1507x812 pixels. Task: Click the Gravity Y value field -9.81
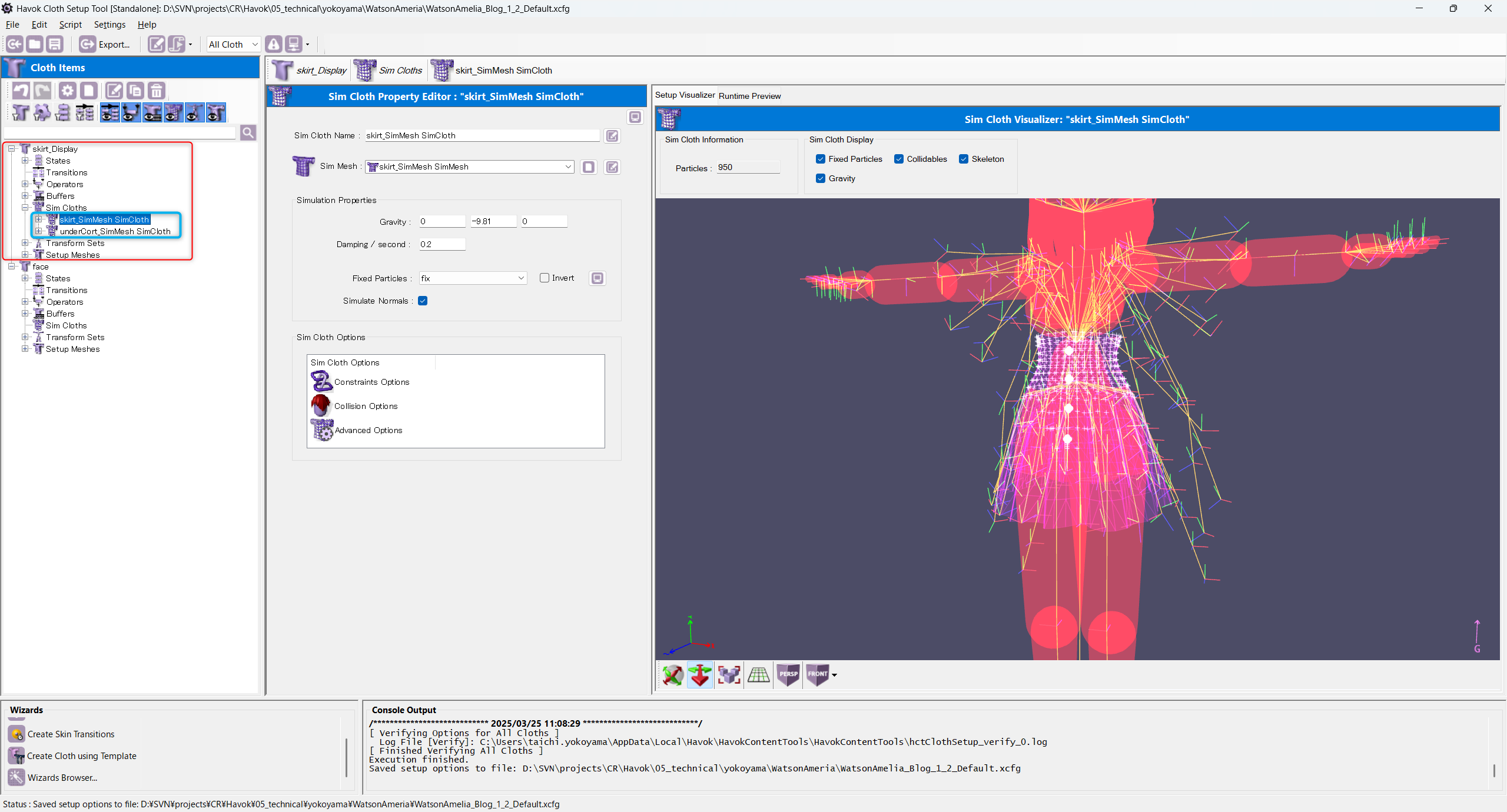click(493, 221)
